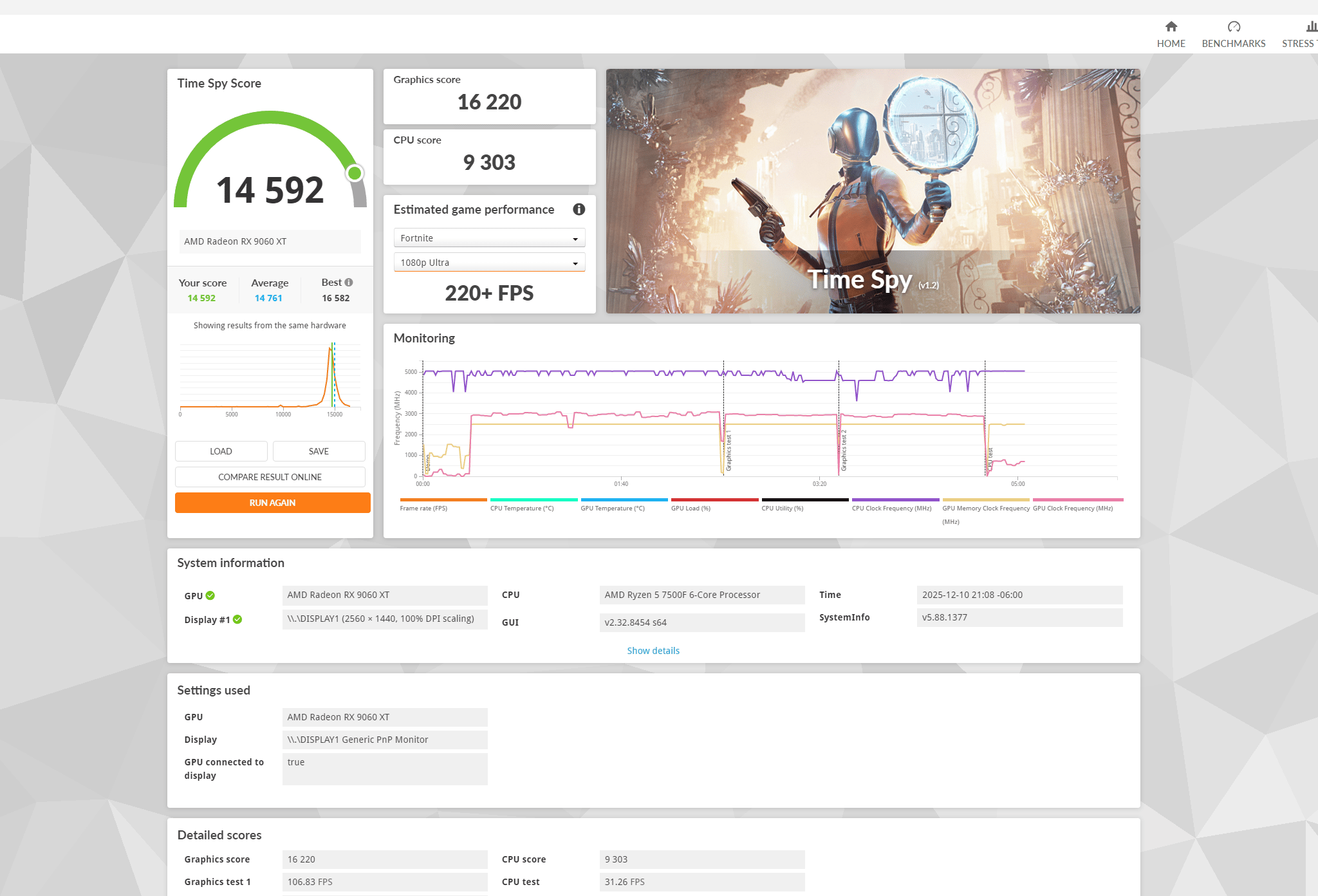Click the Stress Tests bar-chart icon

point(1310,26)
